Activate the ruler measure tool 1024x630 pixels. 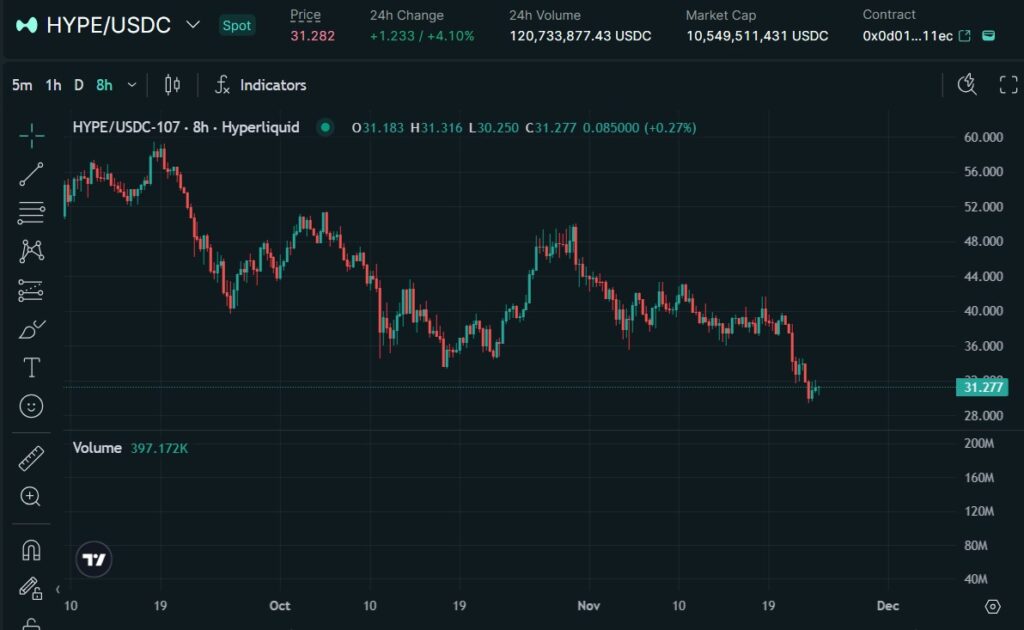[x=31, y=458]
